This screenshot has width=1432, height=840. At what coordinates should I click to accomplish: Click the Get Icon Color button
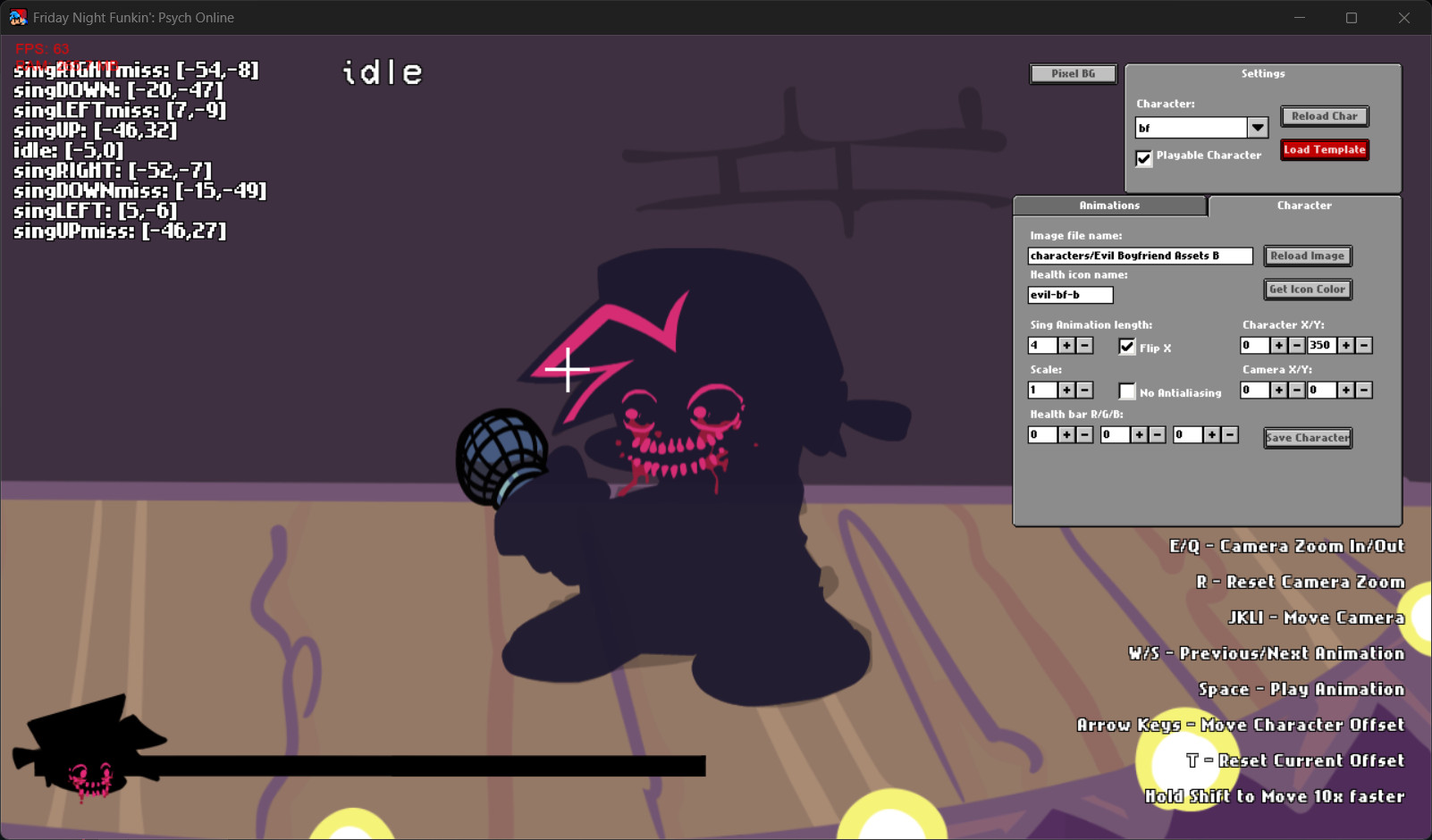1307,289
